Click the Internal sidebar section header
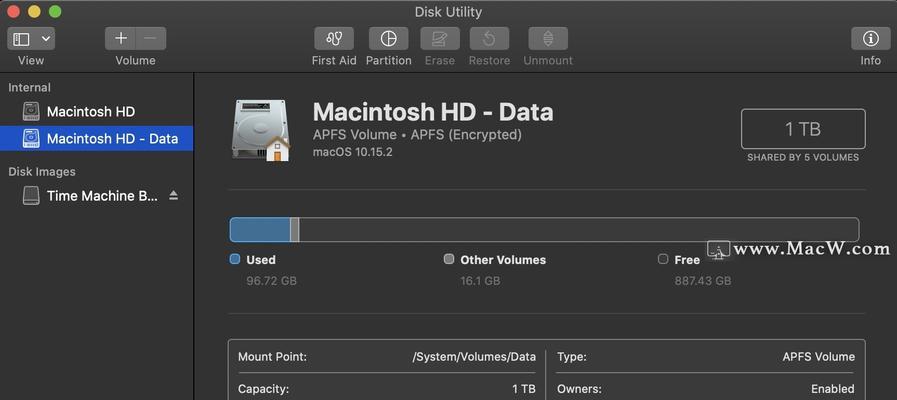 pos(29,88)
